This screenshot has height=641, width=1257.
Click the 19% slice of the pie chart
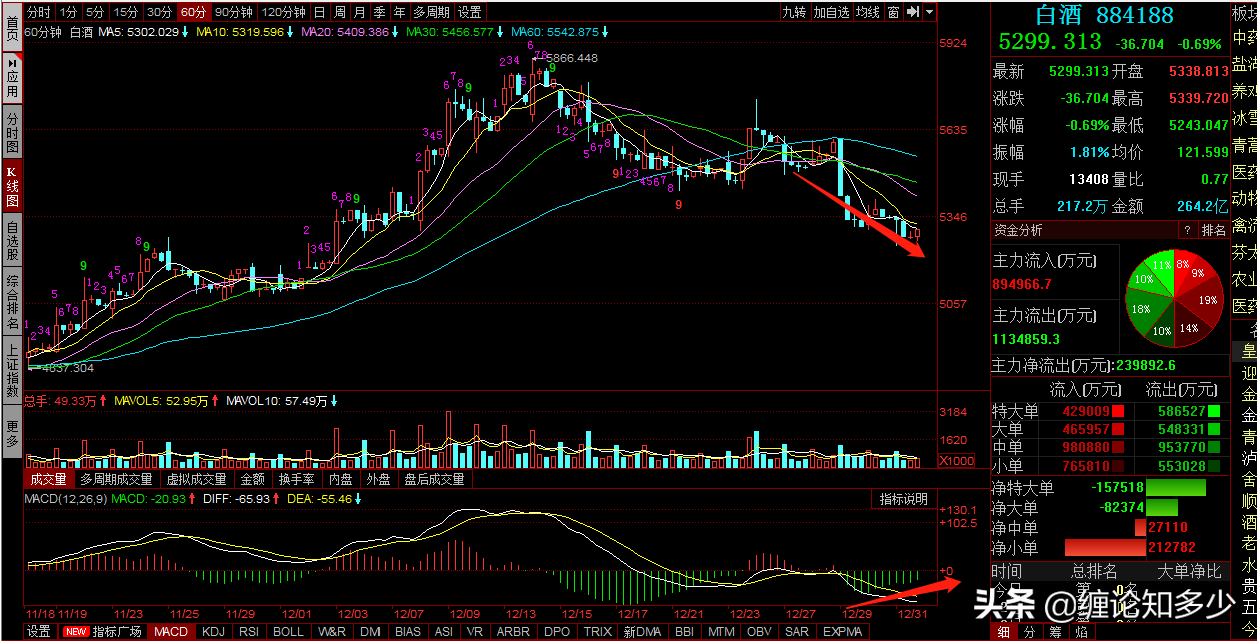(1206, 300)
